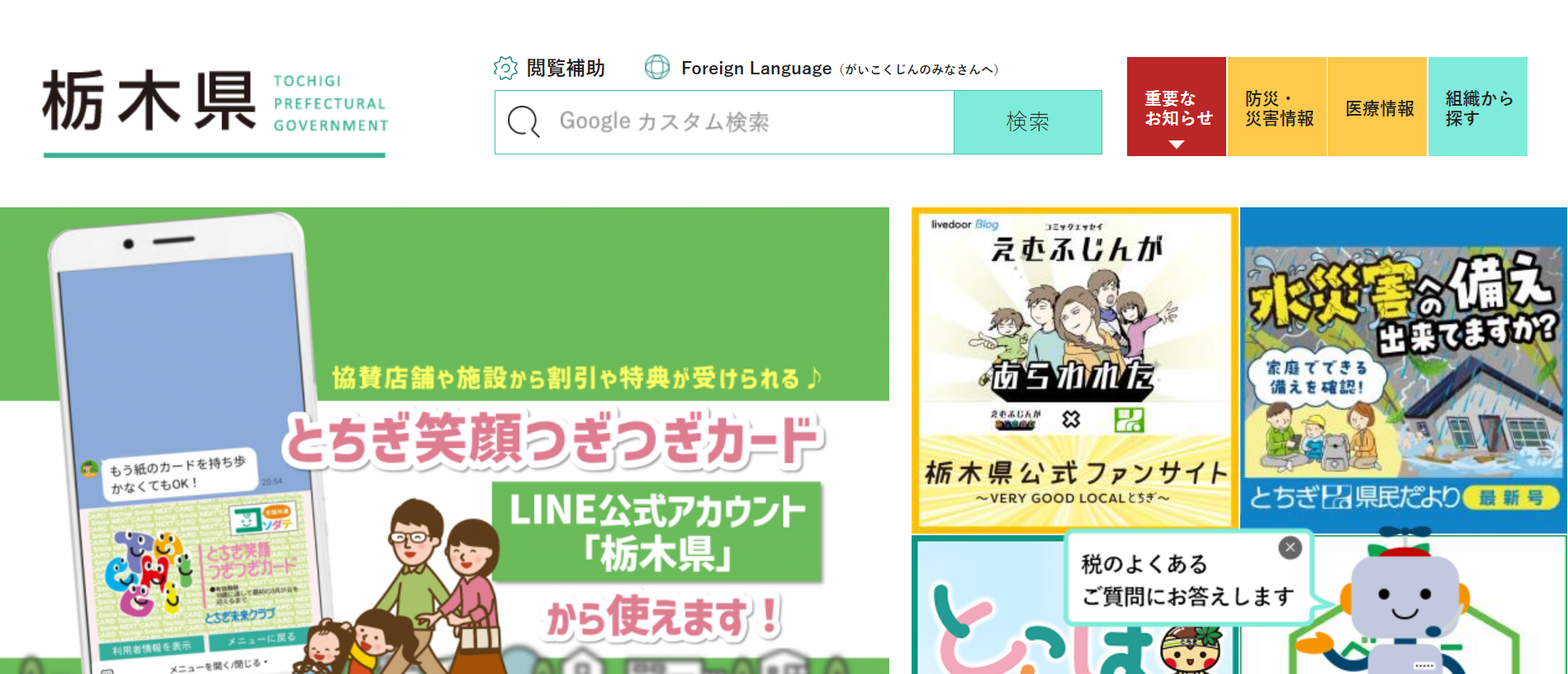The height and width of the screenshot is (674, 1568).
Task: Click the gear icon beside 閲覧補助
Action: [505, 68]
